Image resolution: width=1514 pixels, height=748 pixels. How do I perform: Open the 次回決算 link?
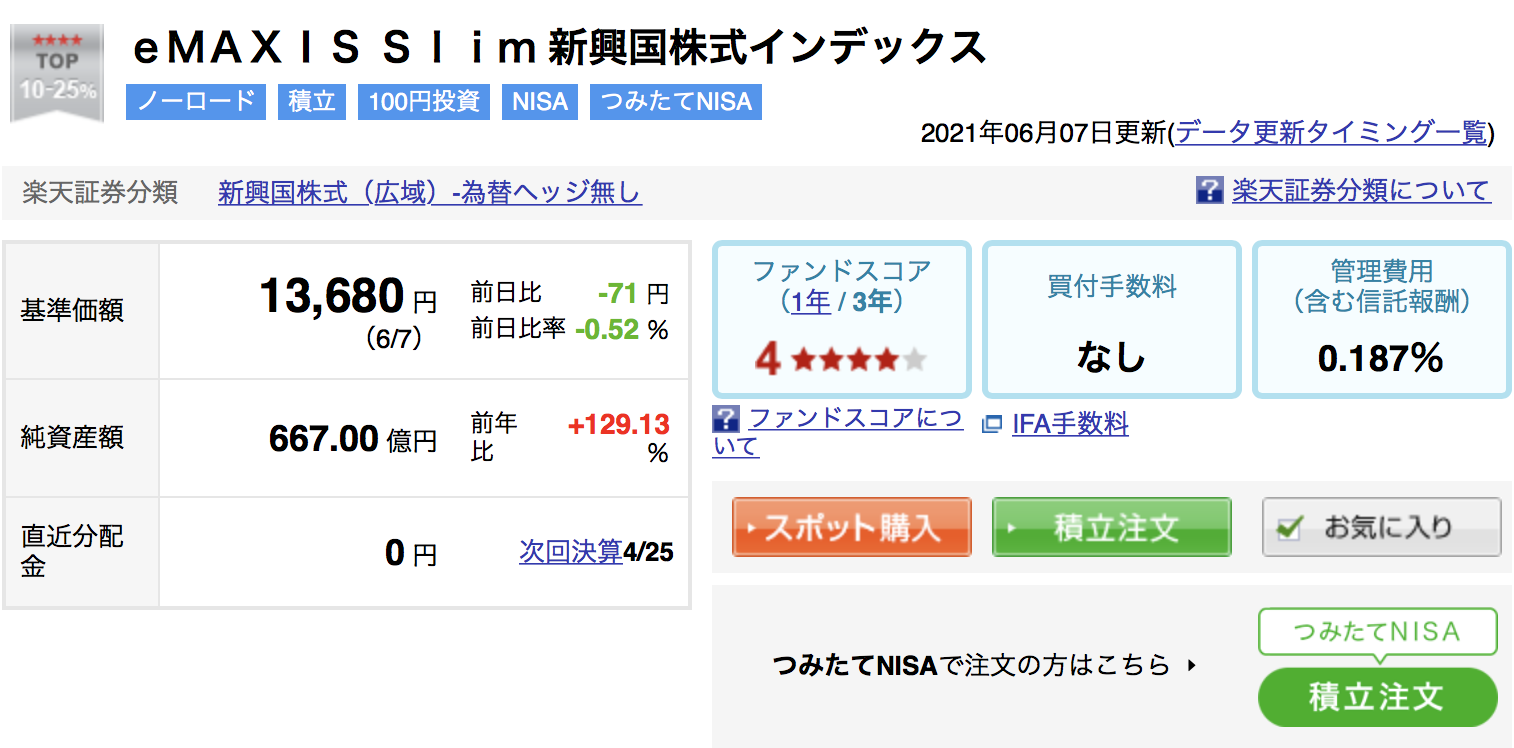tap(571, 552)
